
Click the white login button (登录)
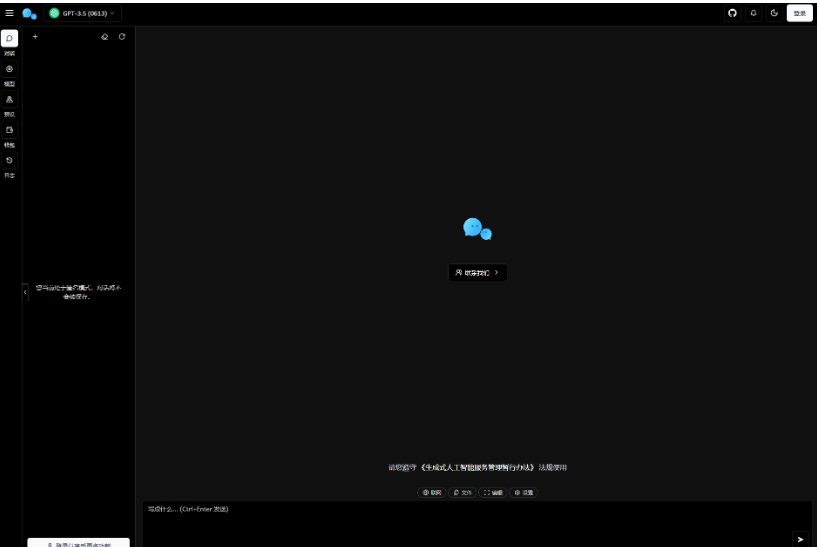[799, 13]
